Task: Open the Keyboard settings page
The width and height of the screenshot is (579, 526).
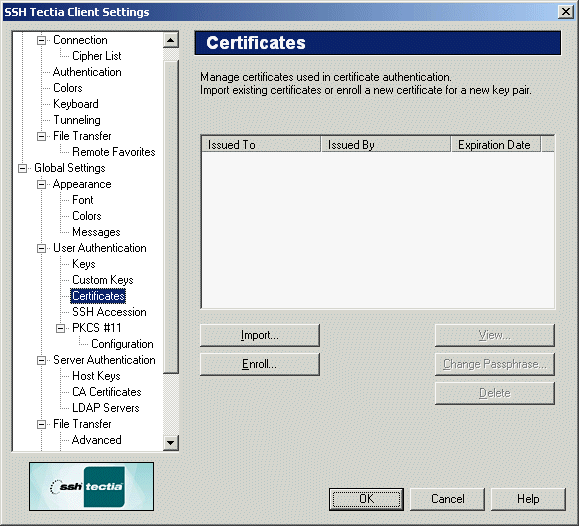Action: tap(76, 104)
